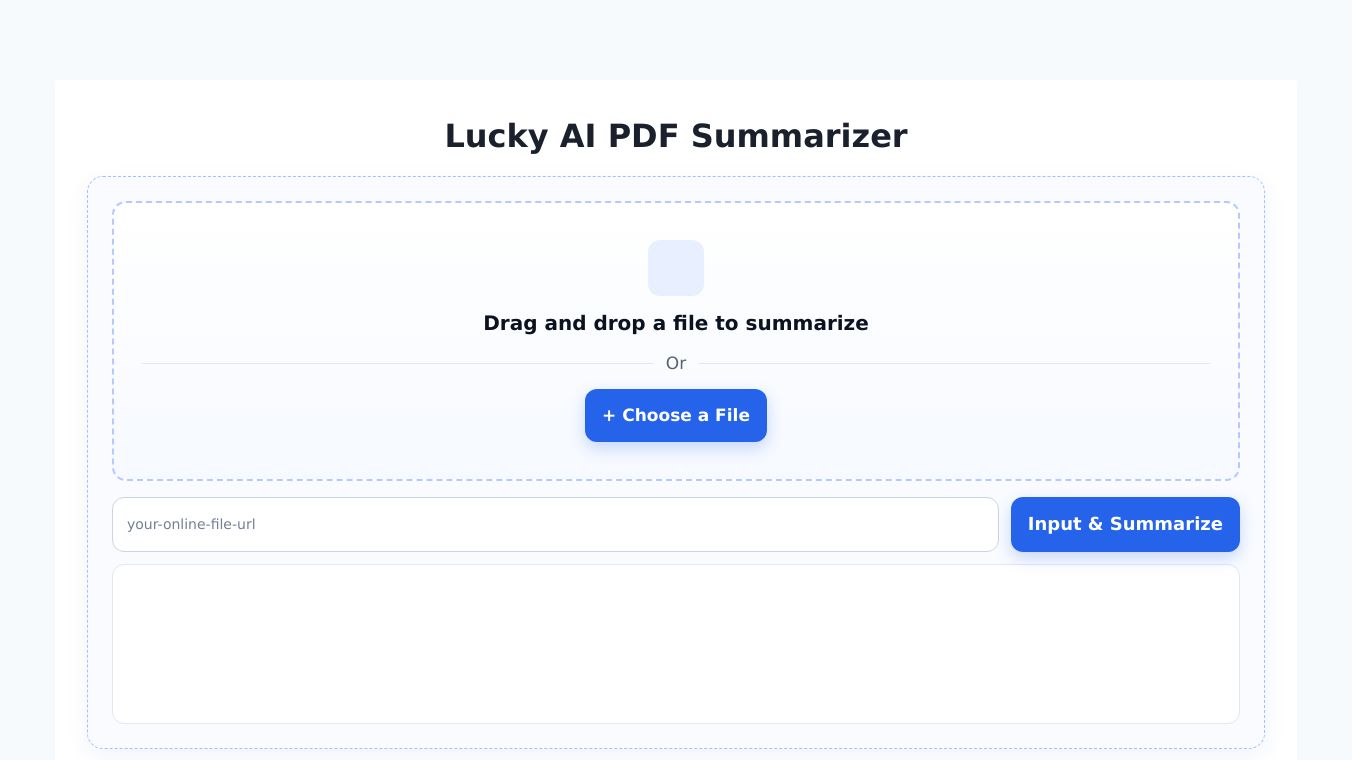
Task: Trigger summarization with Input & Summarize
Action: 1125,524
